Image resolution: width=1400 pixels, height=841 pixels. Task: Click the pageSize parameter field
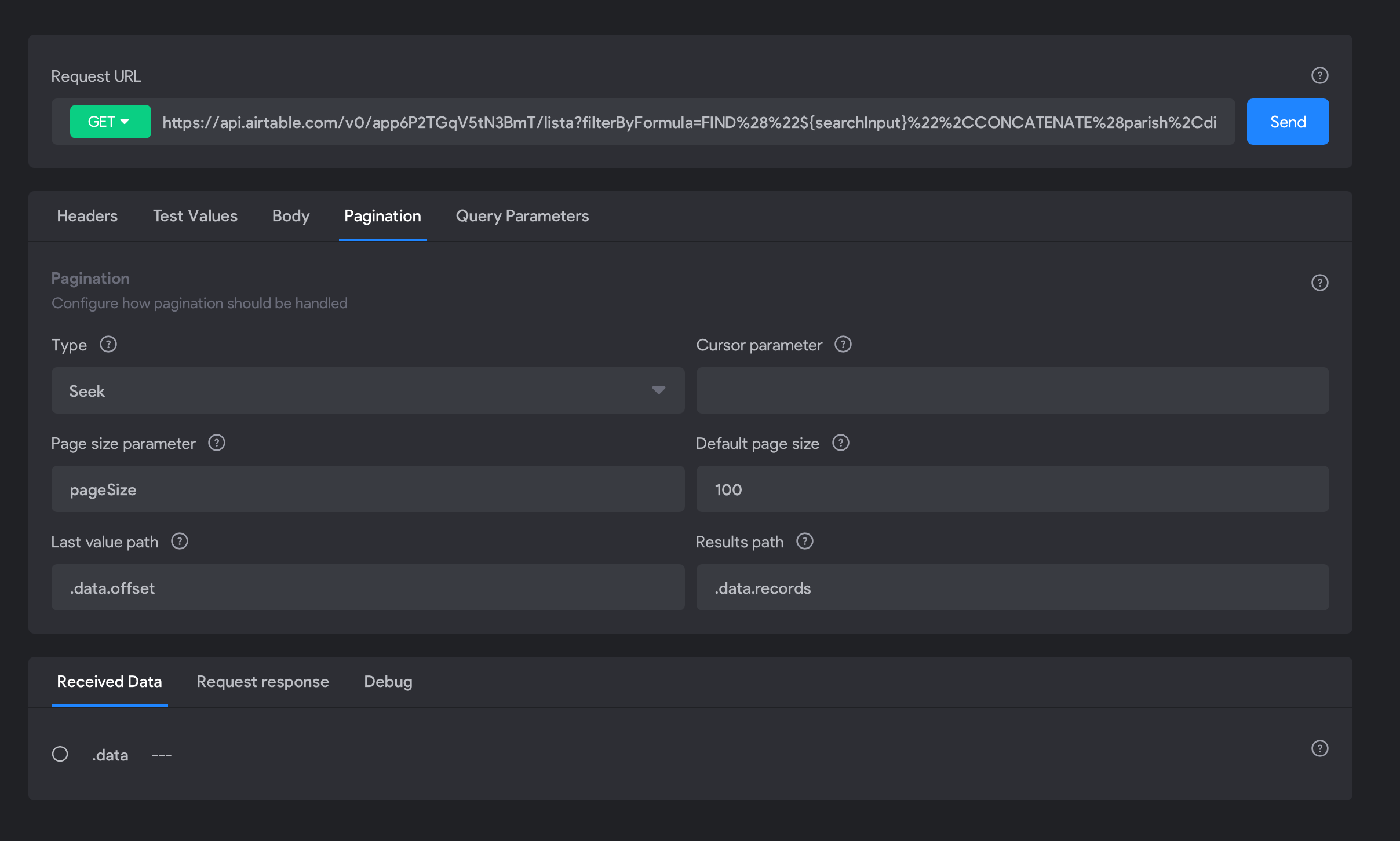point(368,489)
